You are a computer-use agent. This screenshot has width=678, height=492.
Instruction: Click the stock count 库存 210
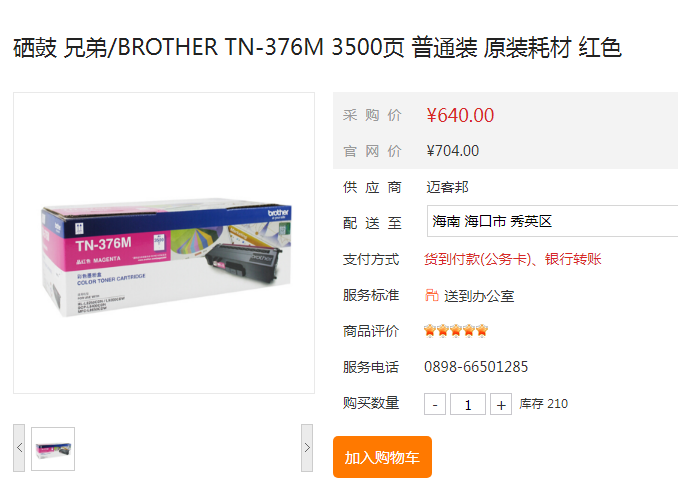544,404
